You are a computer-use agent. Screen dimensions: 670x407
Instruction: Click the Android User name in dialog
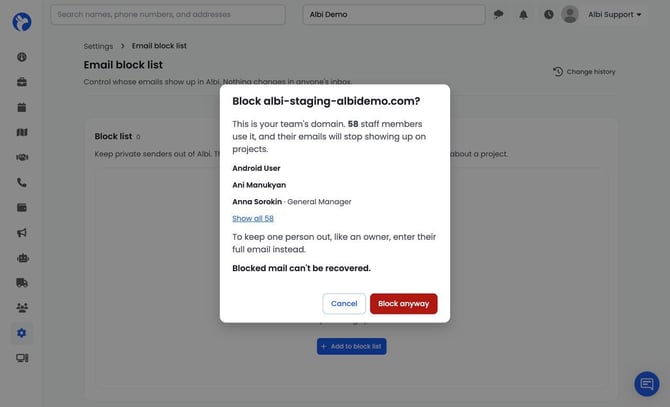point(256,168)
